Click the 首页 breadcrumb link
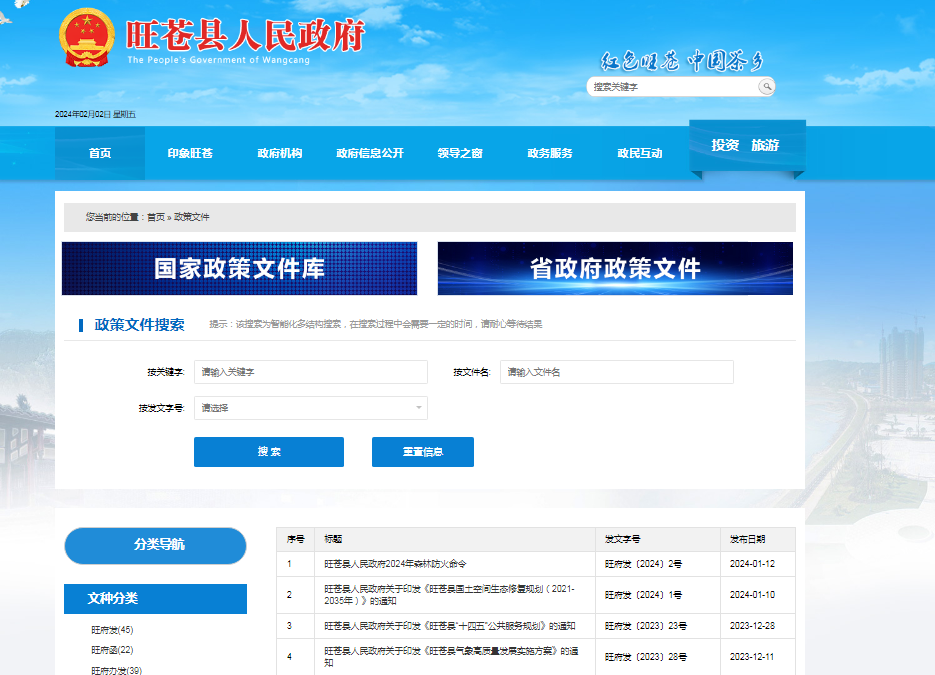 [x=156, y=217]
